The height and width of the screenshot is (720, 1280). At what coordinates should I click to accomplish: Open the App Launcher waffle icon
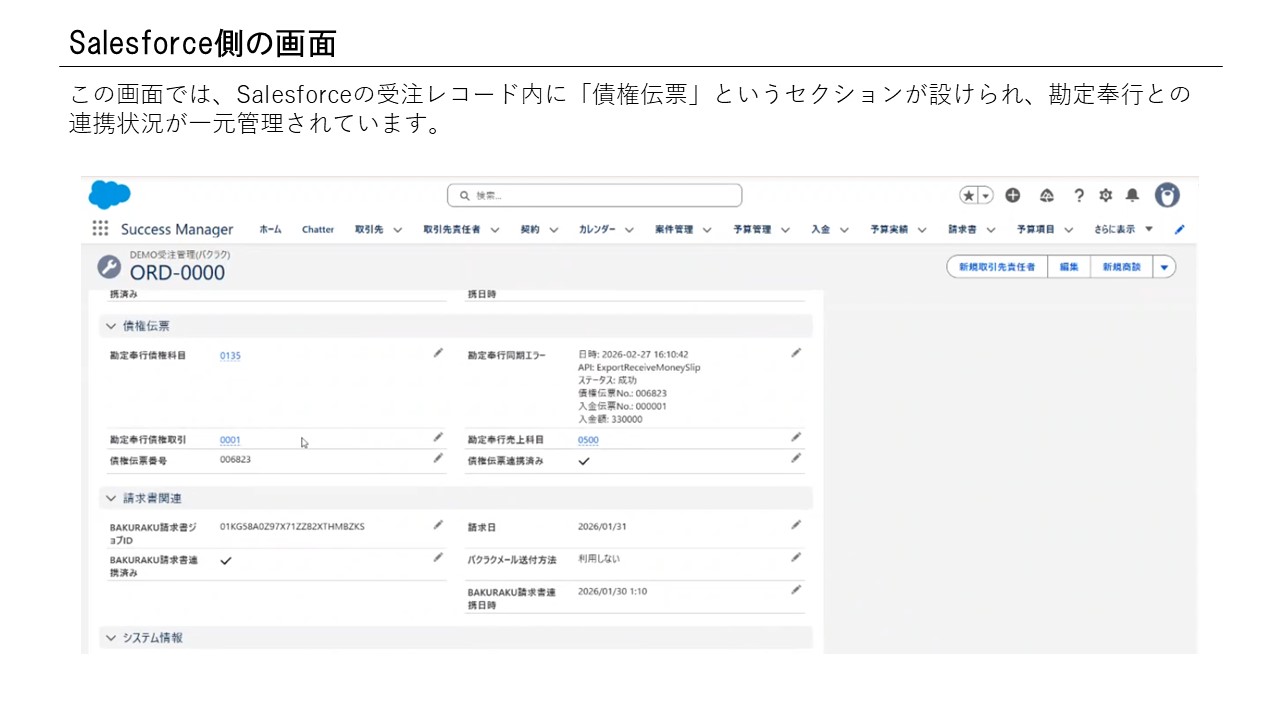point(100,228)
